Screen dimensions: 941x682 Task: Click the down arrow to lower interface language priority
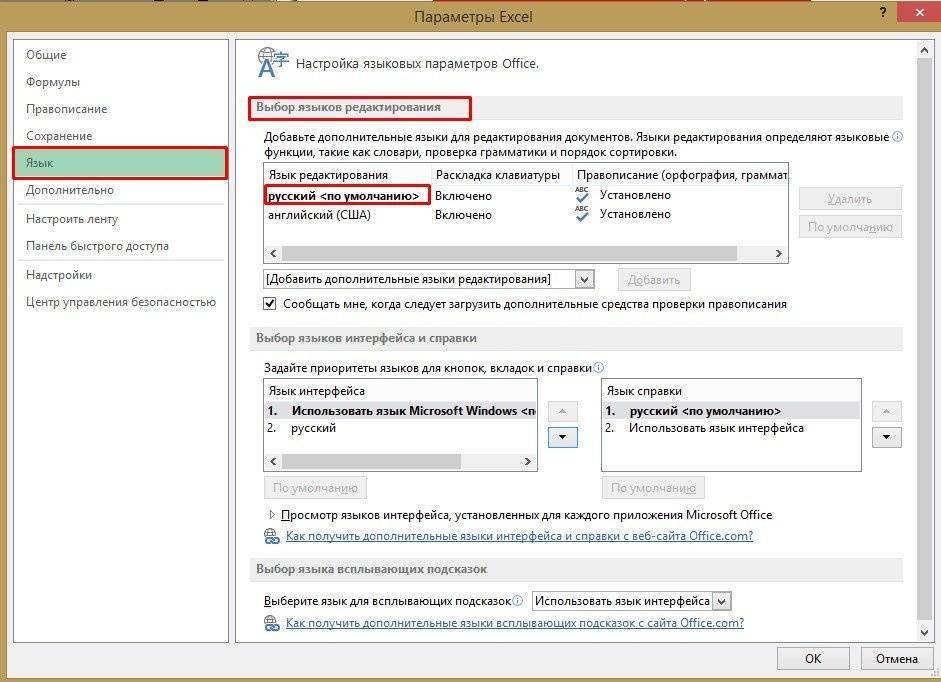pyautogui.click(x=563, y=437)
